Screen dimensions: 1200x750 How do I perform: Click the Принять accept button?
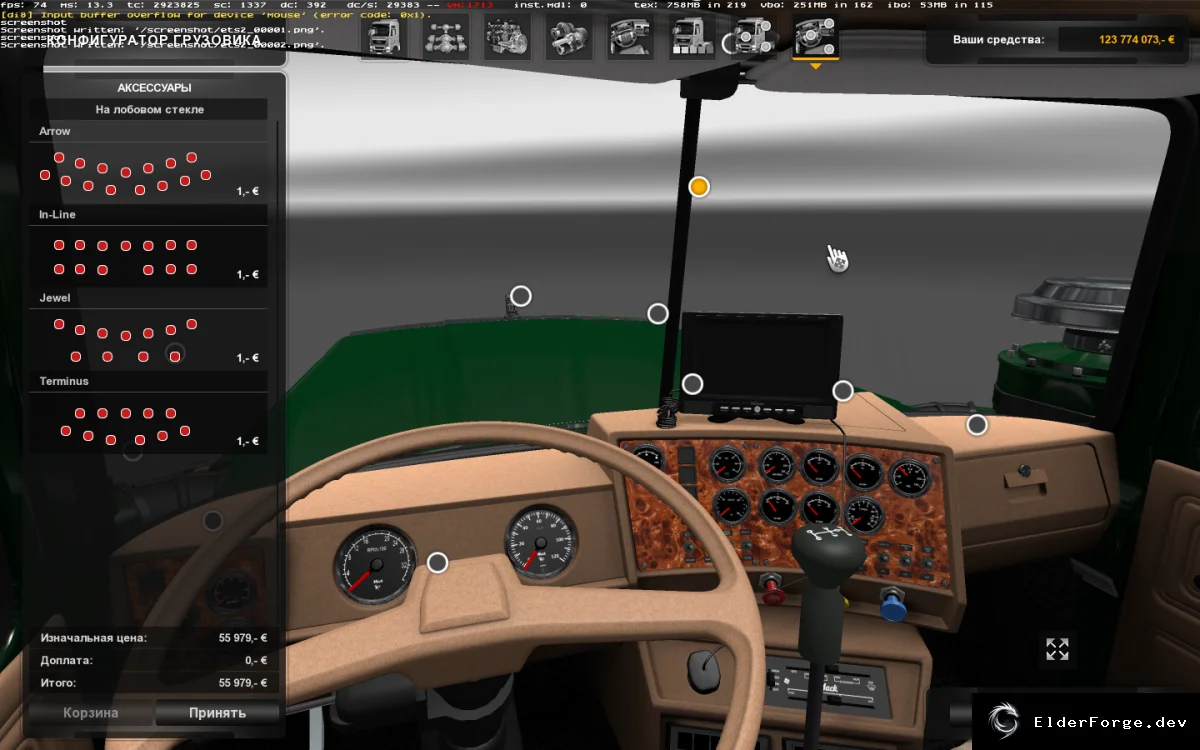tap(217, 713)
